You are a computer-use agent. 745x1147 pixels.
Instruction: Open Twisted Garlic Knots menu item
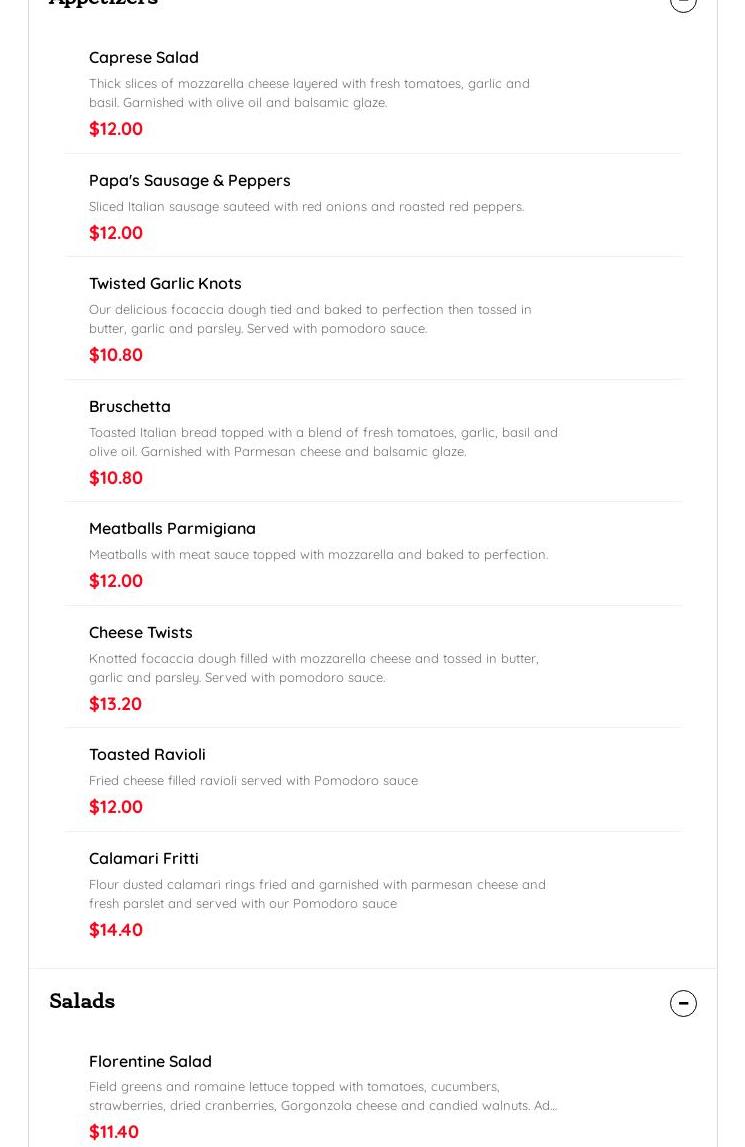[165, 284]
